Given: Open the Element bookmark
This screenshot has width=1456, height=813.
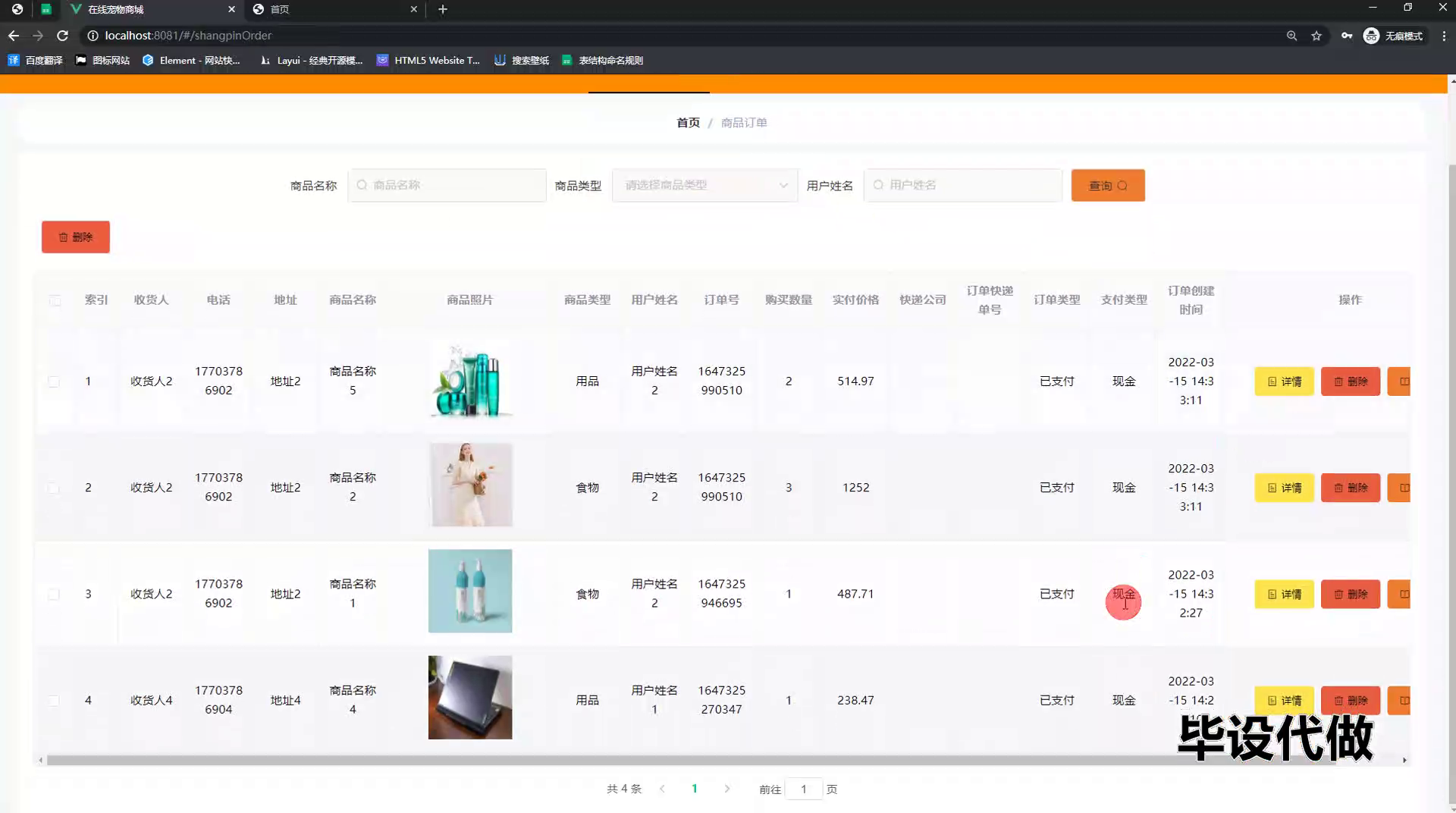Looking at the screenshot, I should 191,60.
